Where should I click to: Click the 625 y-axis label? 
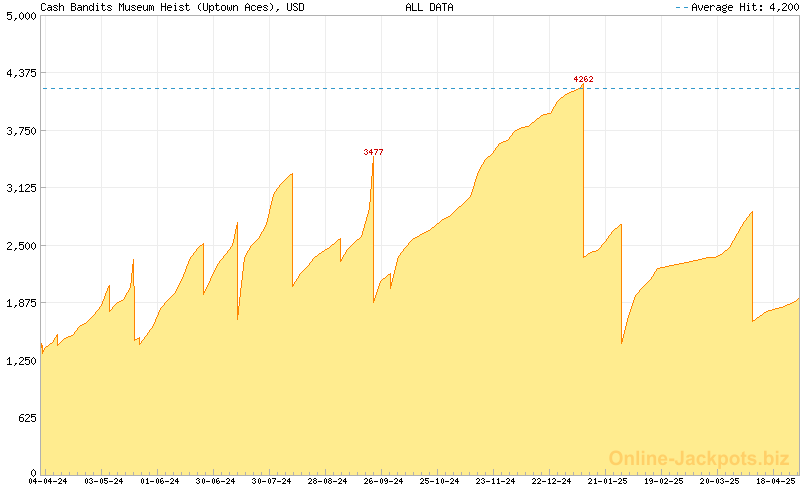25,418
